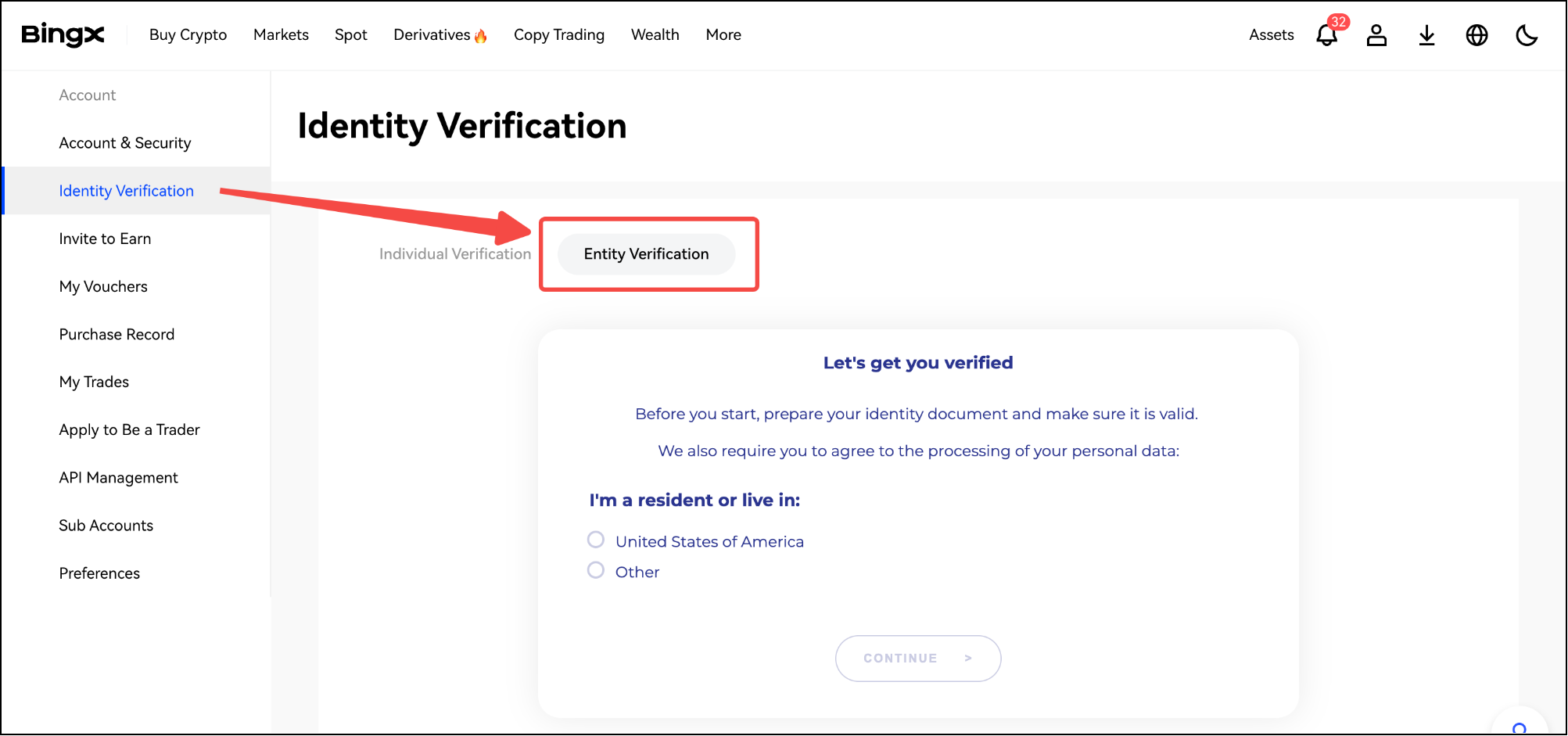Click the download app icon
Screen dimensions: 1568x736
(1426, 35)
